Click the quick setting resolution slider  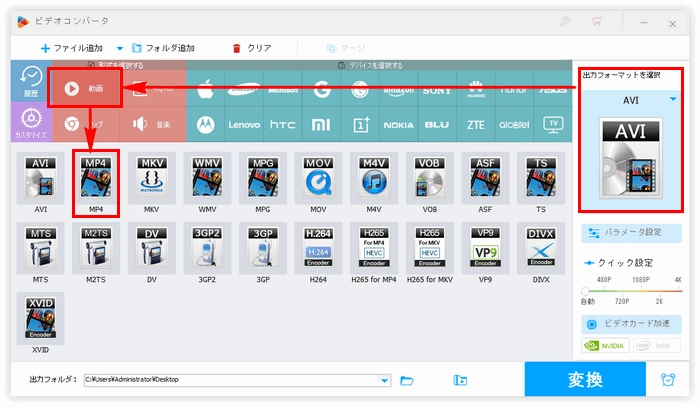coord(632,290)
